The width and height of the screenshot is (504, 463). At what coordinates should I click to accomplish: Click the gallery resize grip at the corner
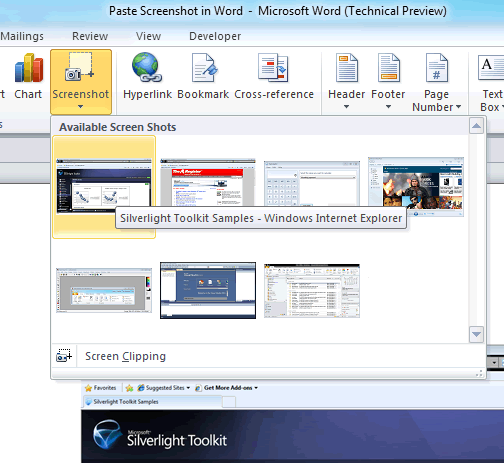[480, 373]
